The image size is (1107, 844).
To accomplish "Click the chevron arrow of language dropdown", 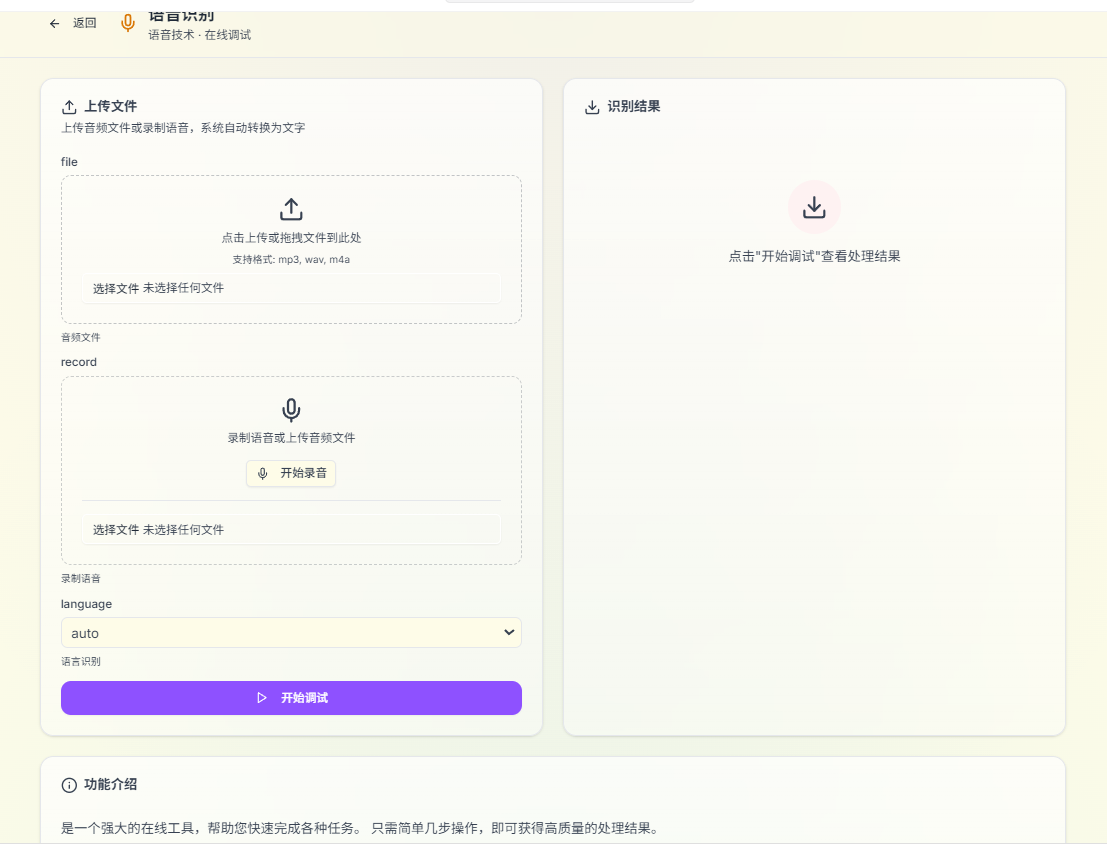I will pos(509,632).
